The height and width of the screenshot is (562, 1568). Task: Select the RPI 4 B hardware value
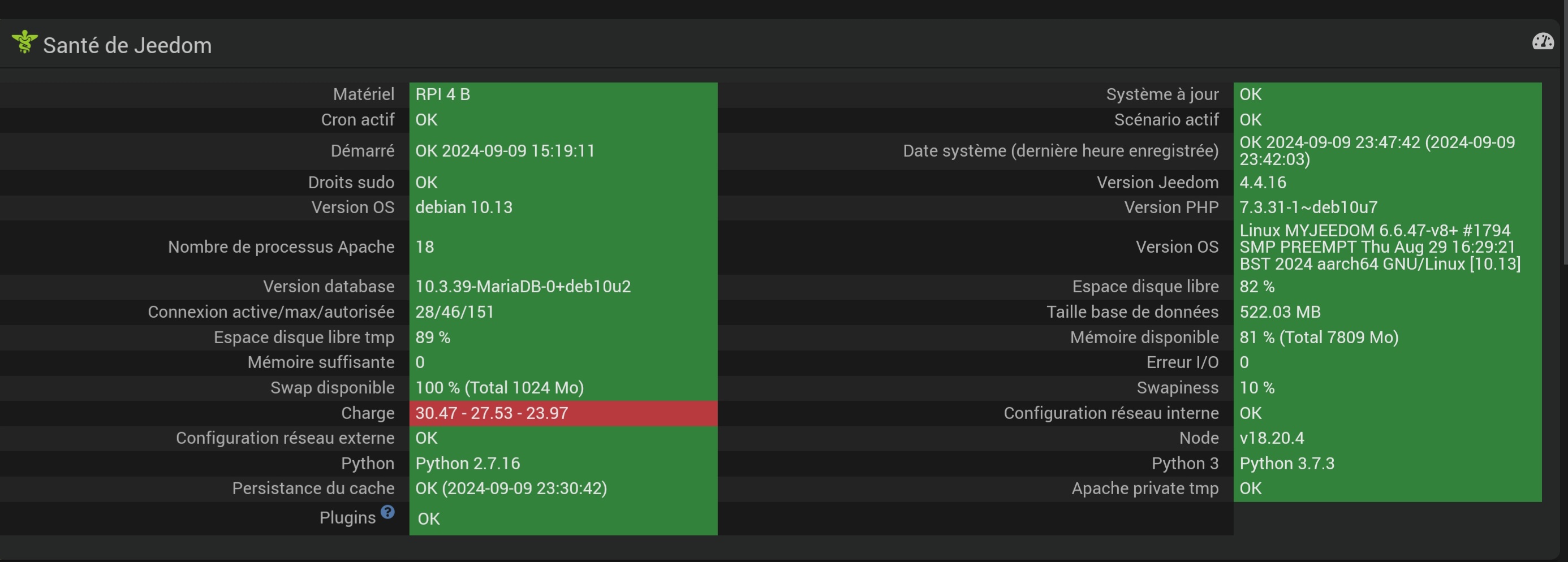(442, 94)
